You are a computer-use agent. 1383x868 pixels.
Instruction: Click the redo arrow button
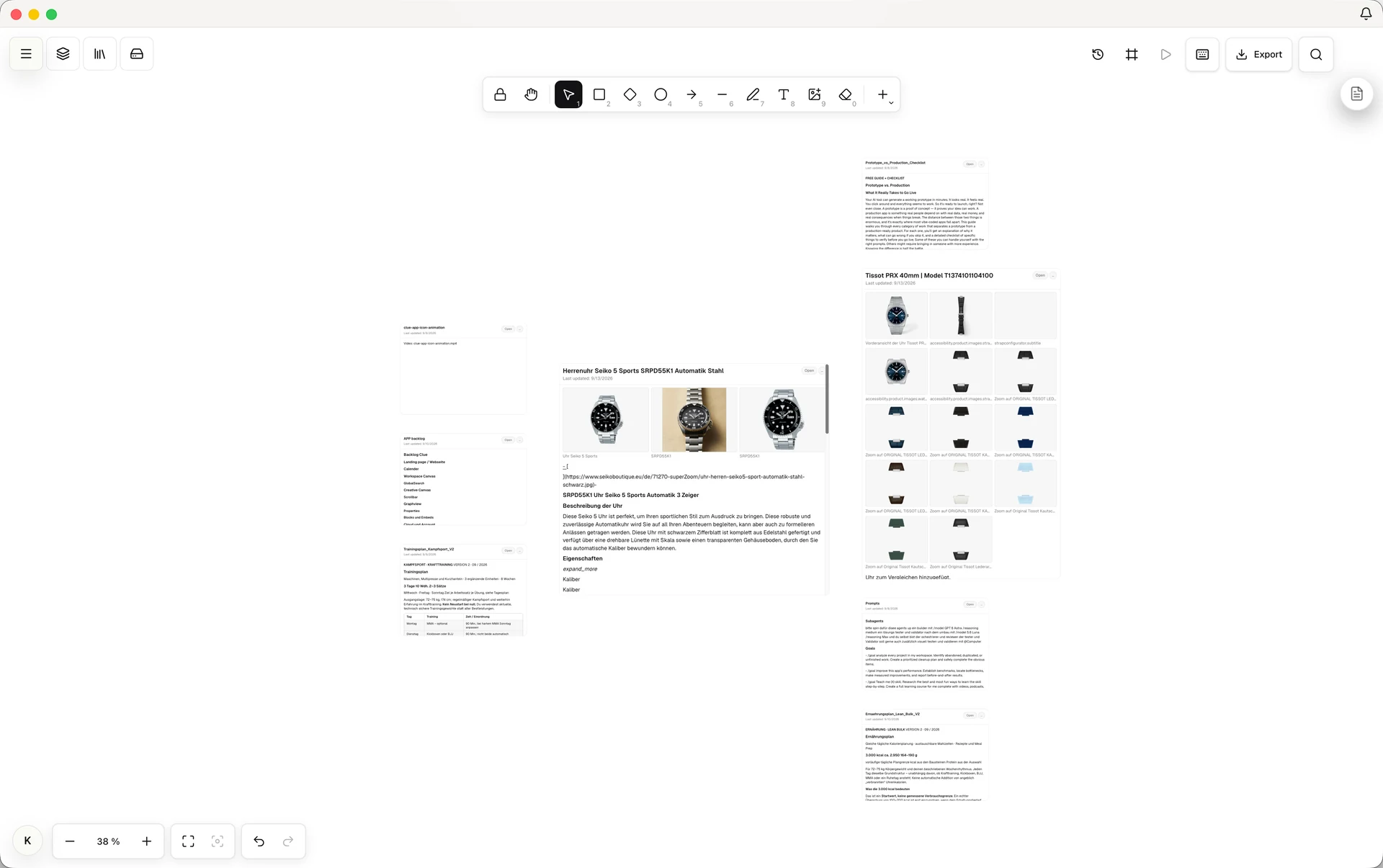[288, 841]
